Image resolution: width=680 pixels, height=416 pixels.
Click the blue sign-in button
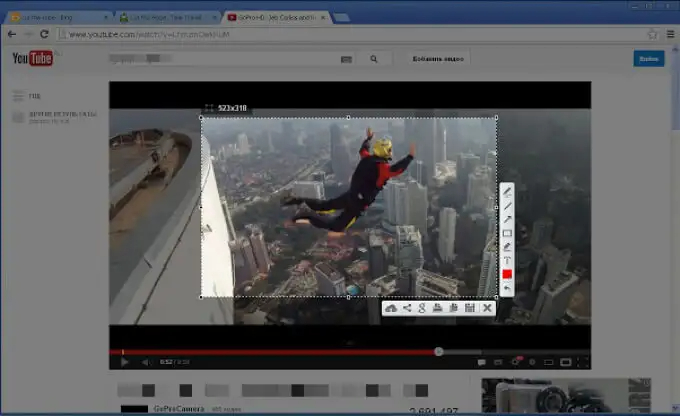(648, 59)
